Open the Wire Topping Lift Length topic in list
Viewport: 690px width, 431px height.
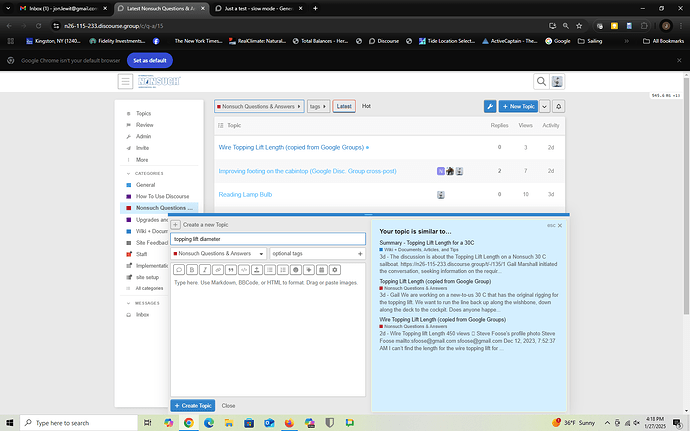[x=291, y=147]
